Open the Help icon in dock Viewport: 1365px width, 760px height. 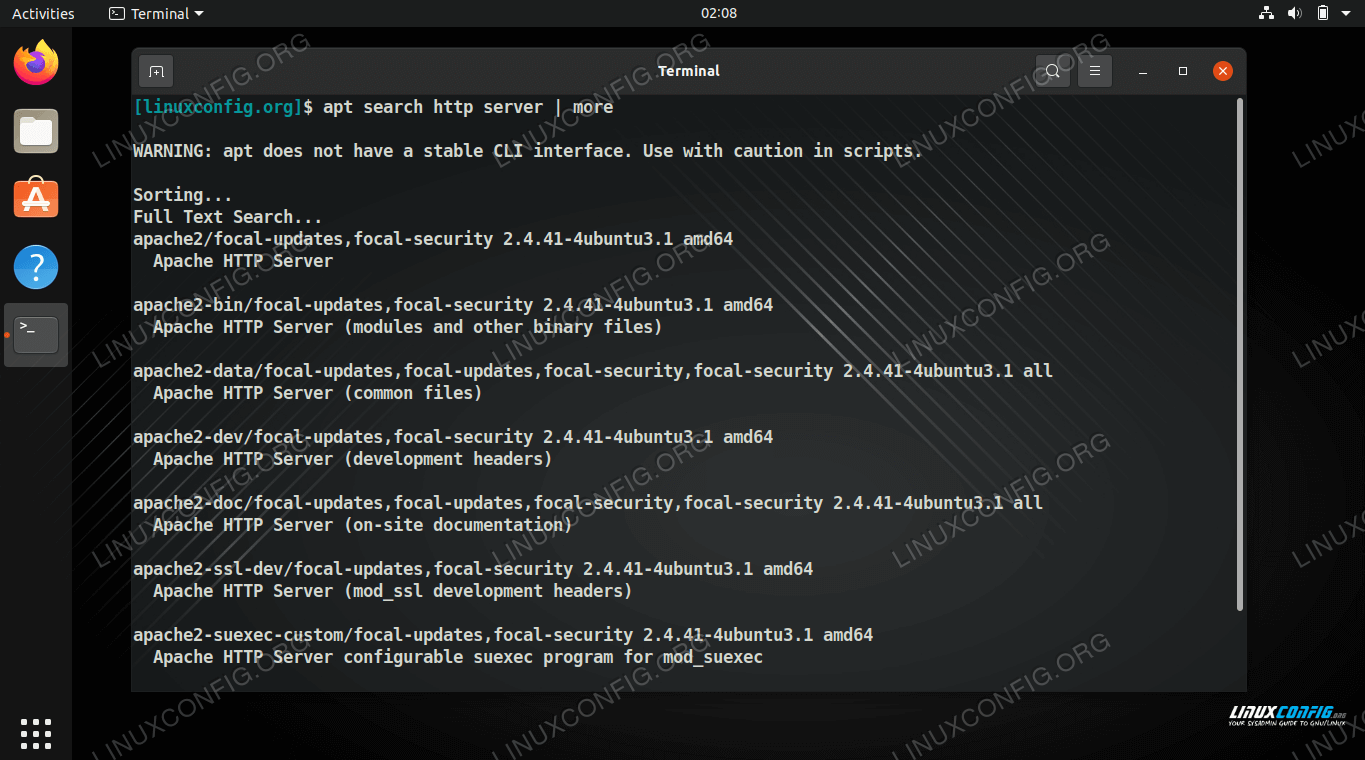pyautogui.click(x=36, y=267)
